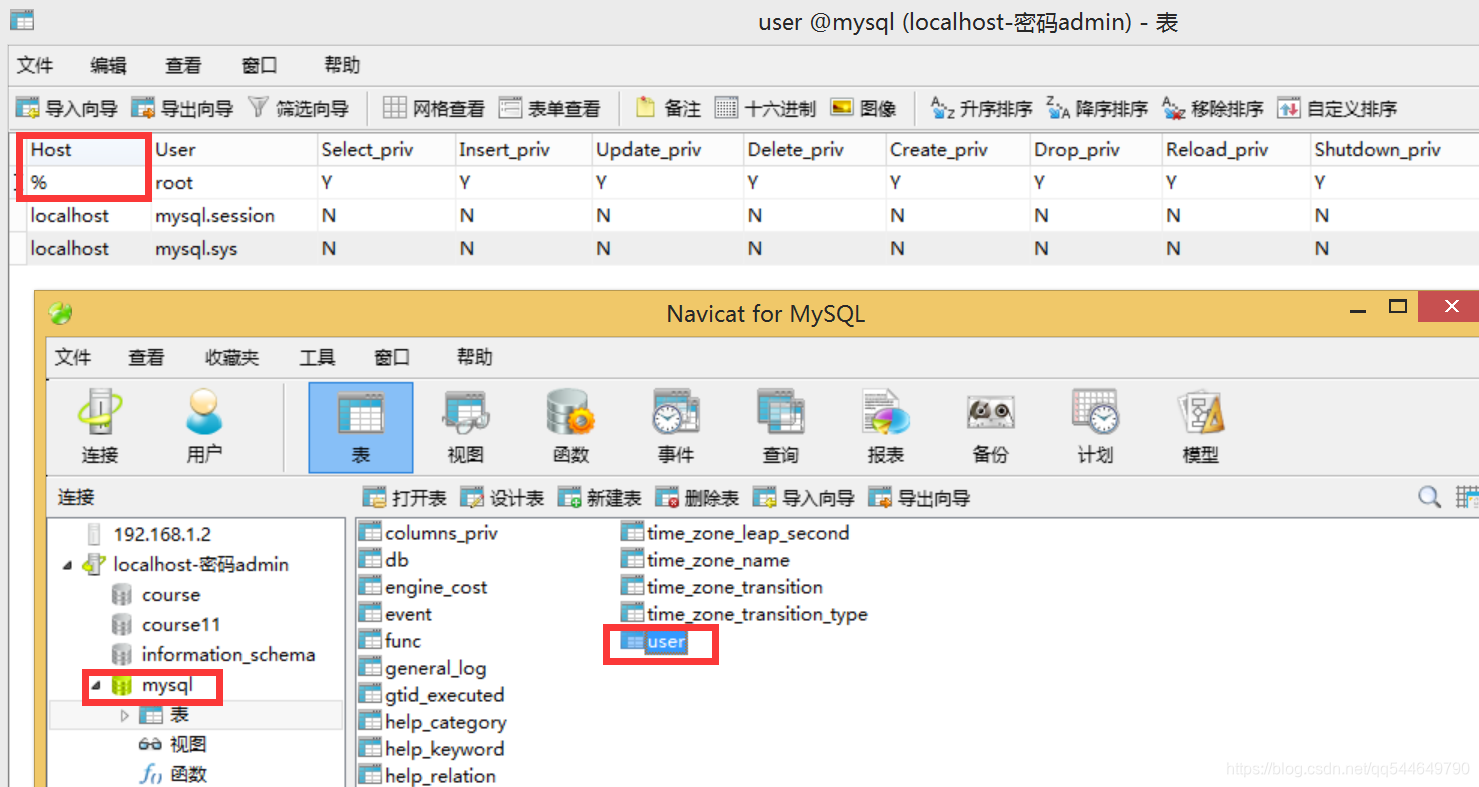Select the 模型 model icon in Navicat toolbar

(x=1201, y=427)
